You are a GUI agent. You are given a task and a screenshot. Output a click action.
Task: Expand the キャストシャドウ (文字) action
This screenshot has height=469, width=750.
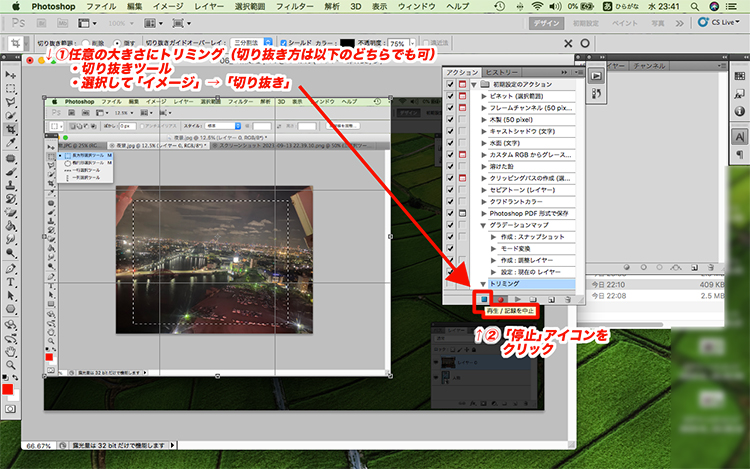pyautogui.click(x=484, y=131)
